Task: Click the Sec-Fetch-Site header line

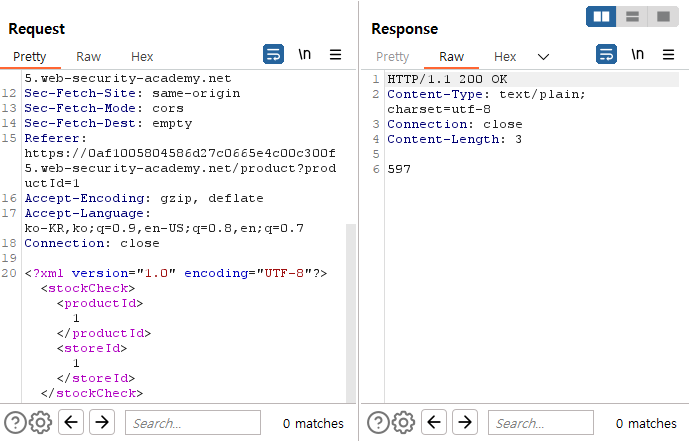Action: (x=132, y=93)
